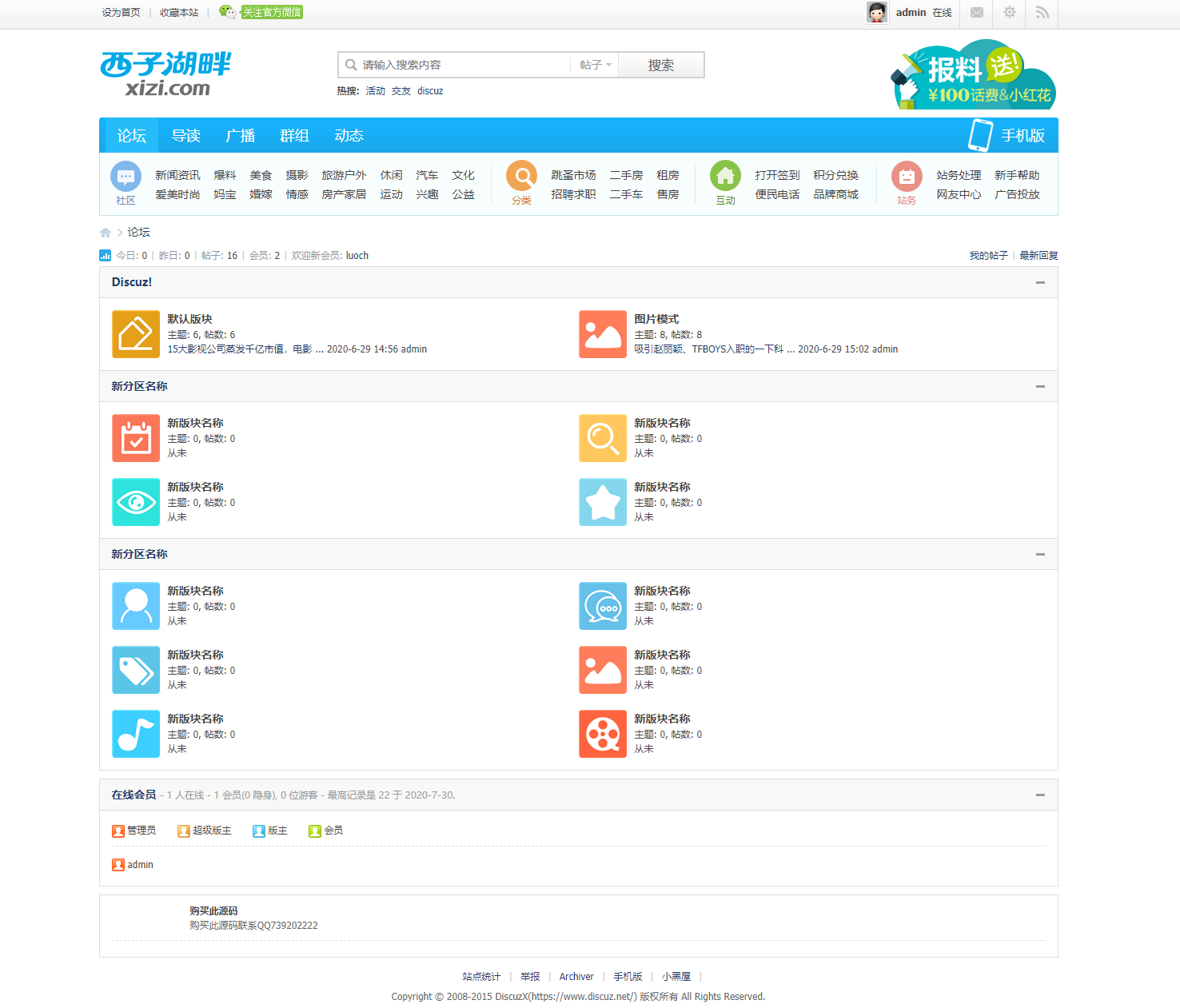Screen dimensions: 1180x1008
Task: Open settings via the gear icon
Action: coord(1010,13)
